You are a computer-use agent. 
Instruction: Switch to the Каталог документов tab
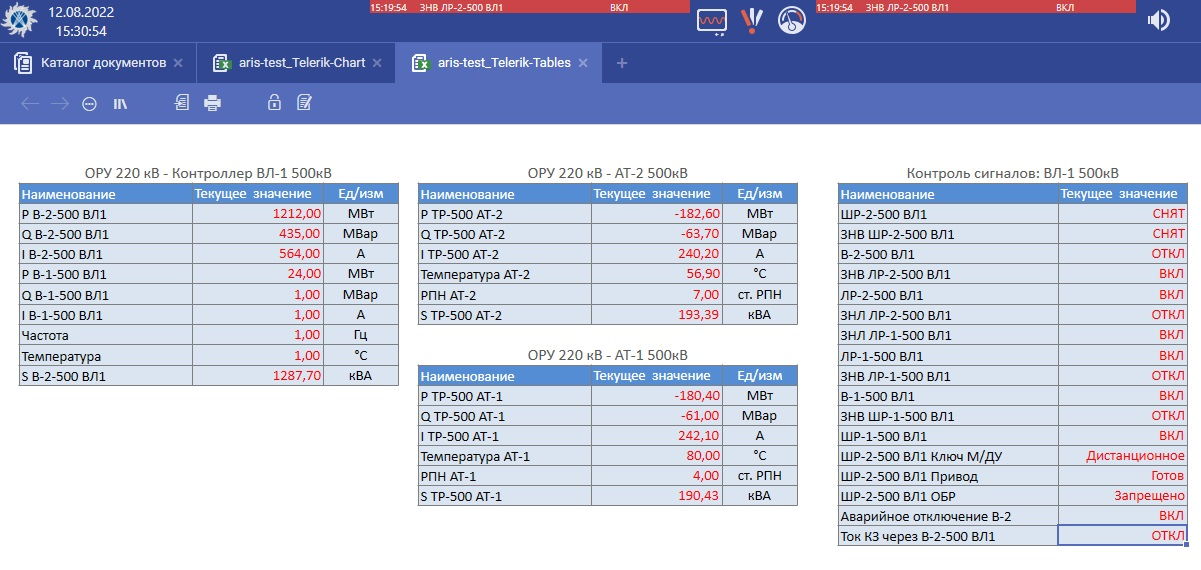(102, 63)
